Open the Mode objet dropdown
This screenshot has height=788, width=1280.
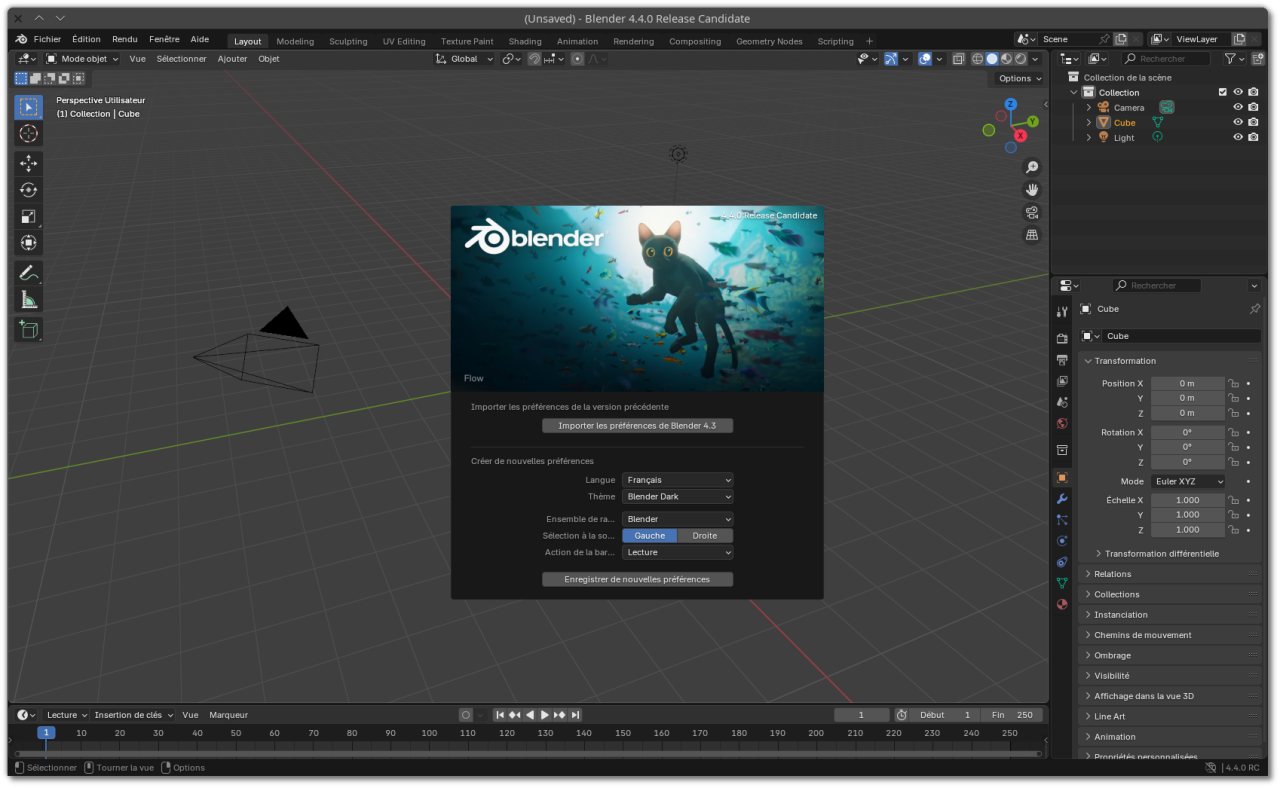82,59
